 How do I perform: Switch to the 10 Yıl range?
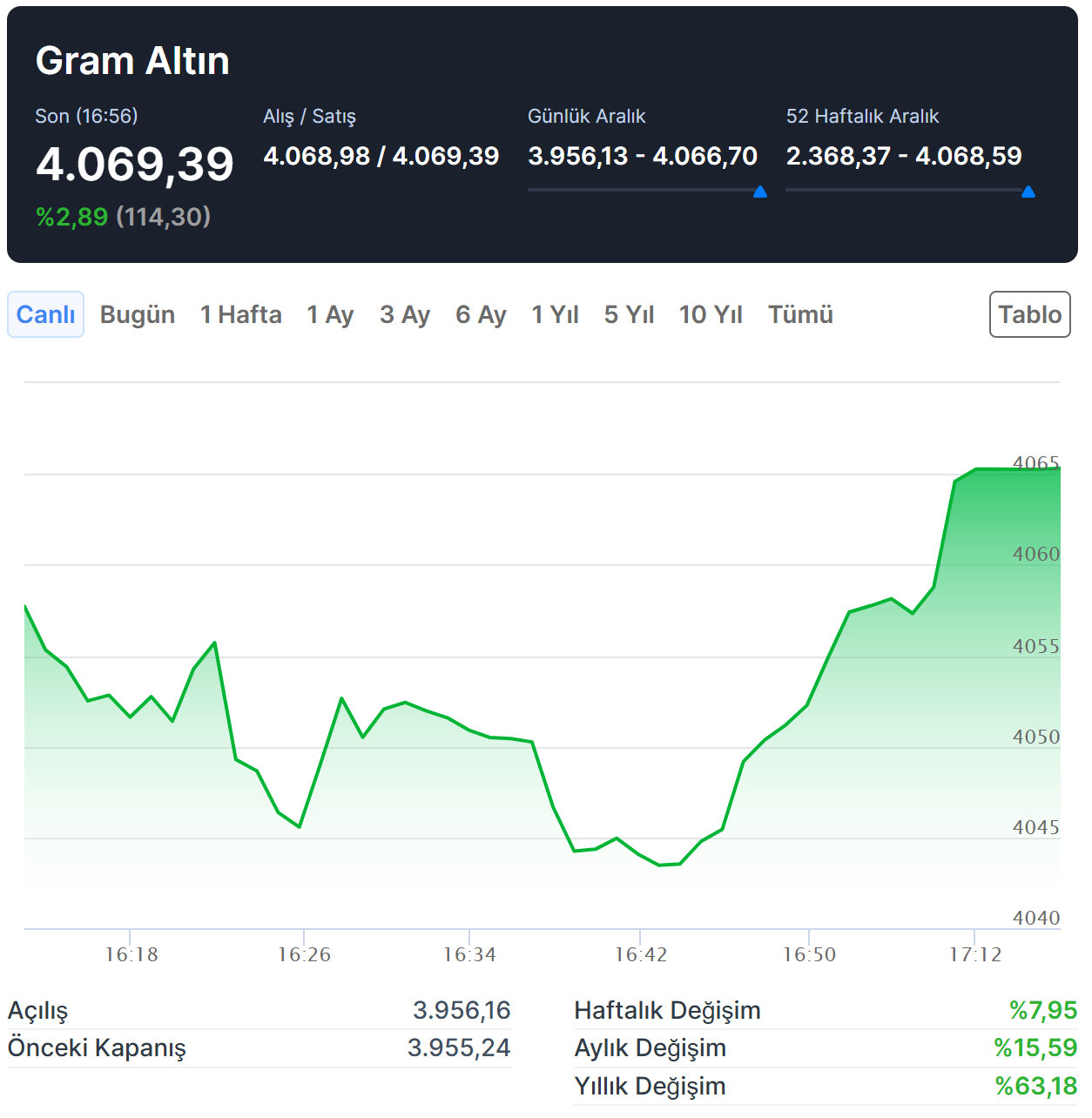[711, 314]
